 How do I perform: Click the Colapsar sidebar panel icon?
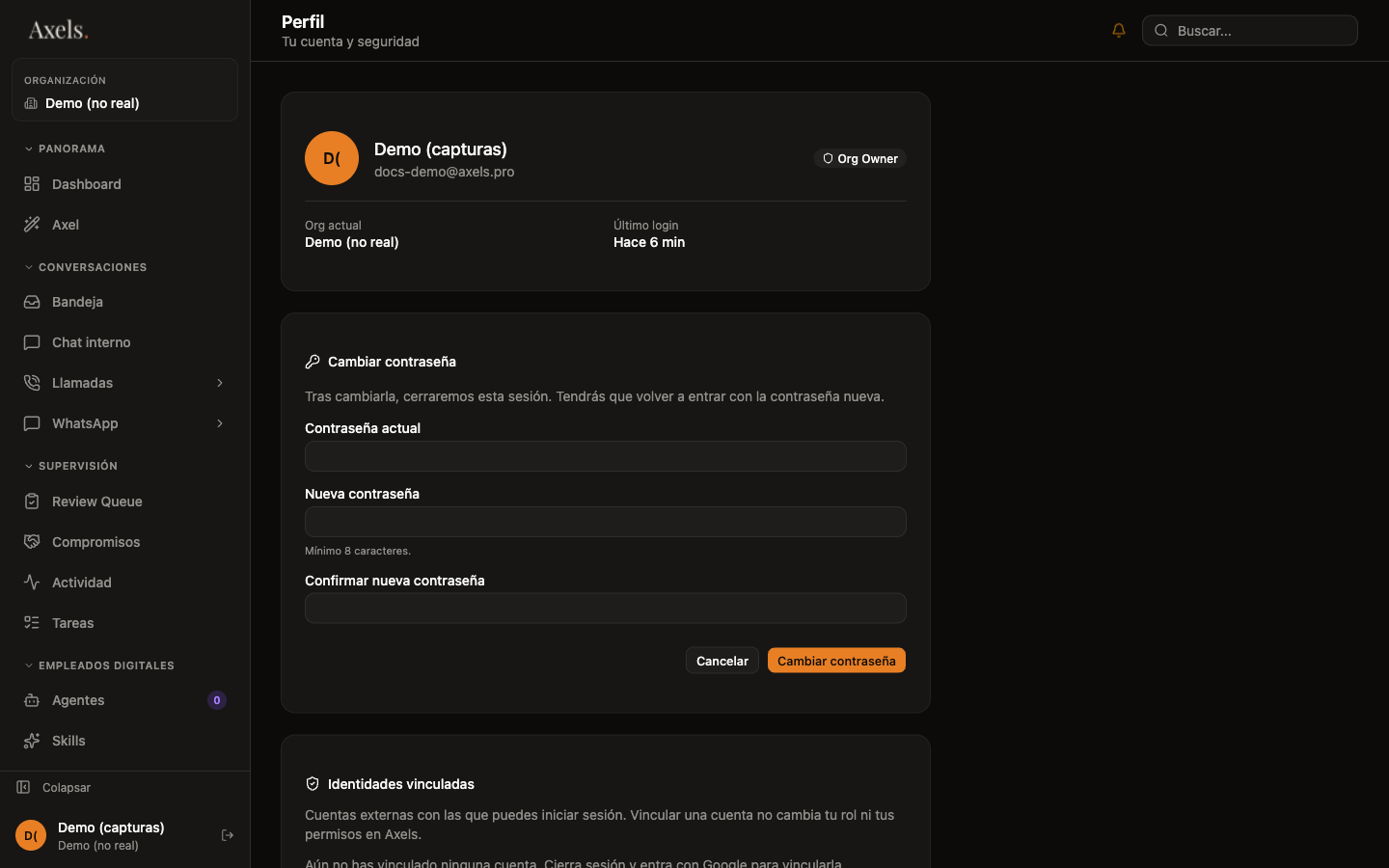[23, 787]
